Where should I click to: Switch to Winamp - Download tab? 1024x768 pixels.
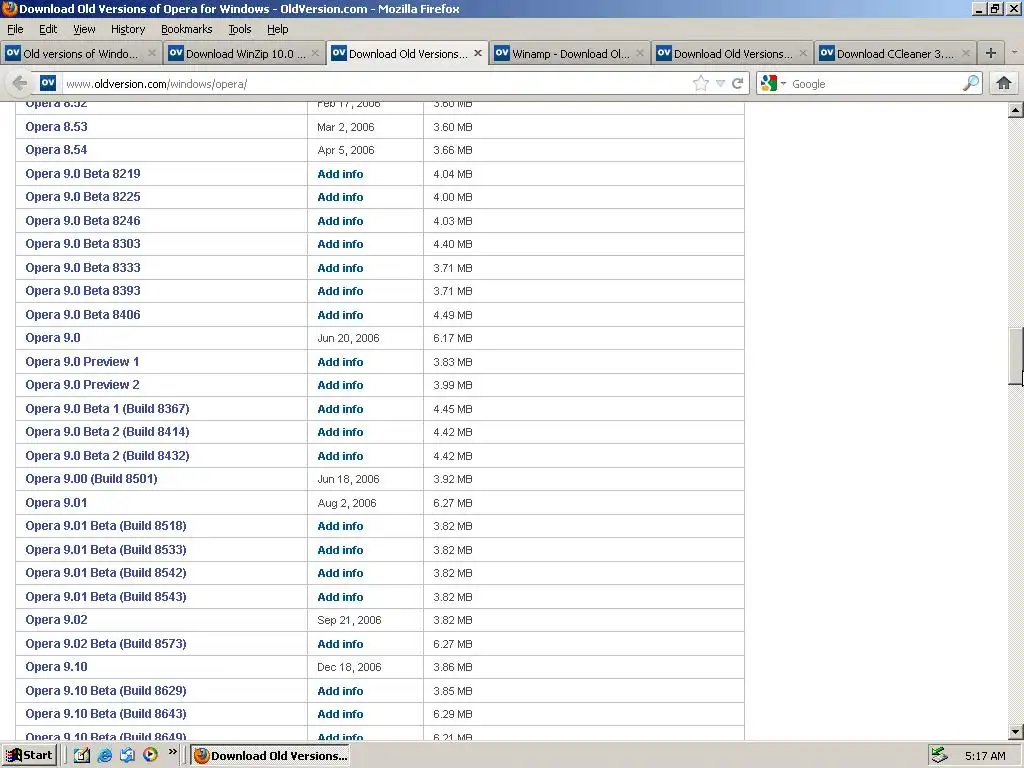569,54
